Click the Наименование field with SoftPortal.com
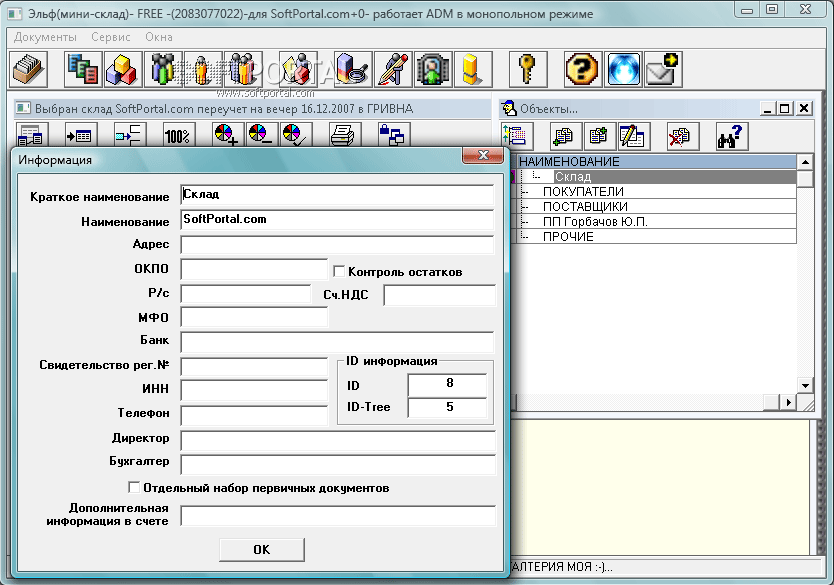The width and height of the screenshot is (834, 585). [337, 220]
